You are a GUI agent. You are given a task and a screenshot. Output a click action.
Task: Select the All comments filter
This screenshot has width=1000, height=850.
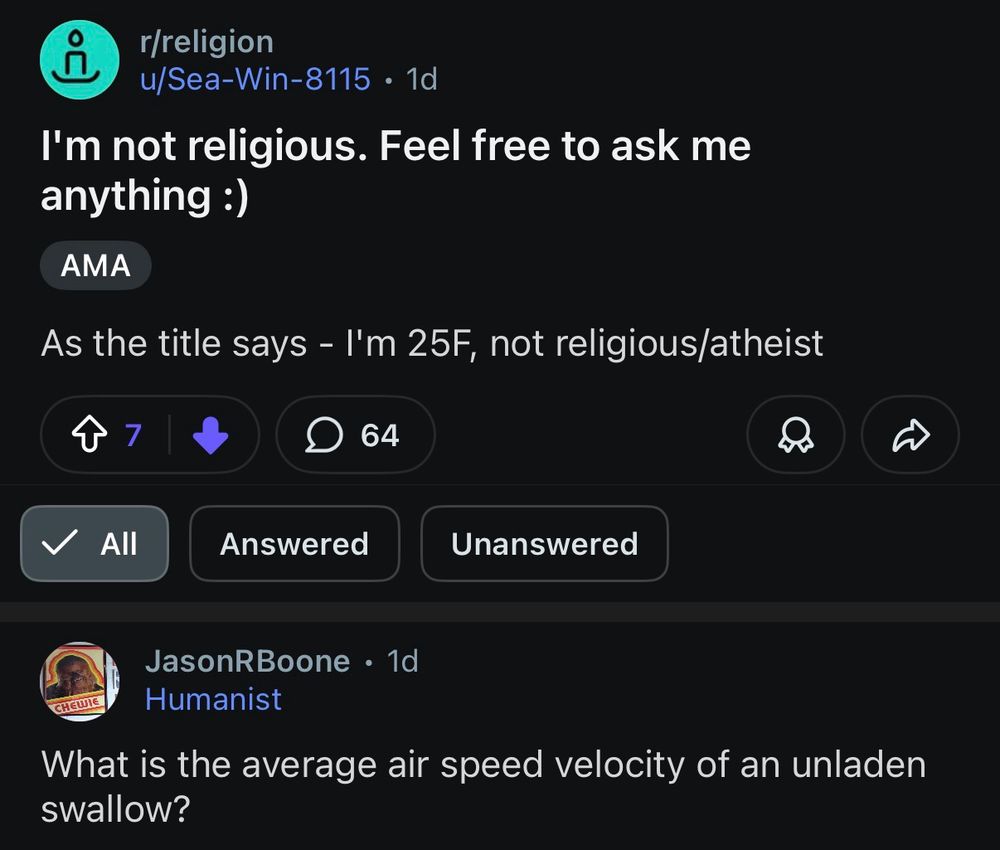click(95, 544)
